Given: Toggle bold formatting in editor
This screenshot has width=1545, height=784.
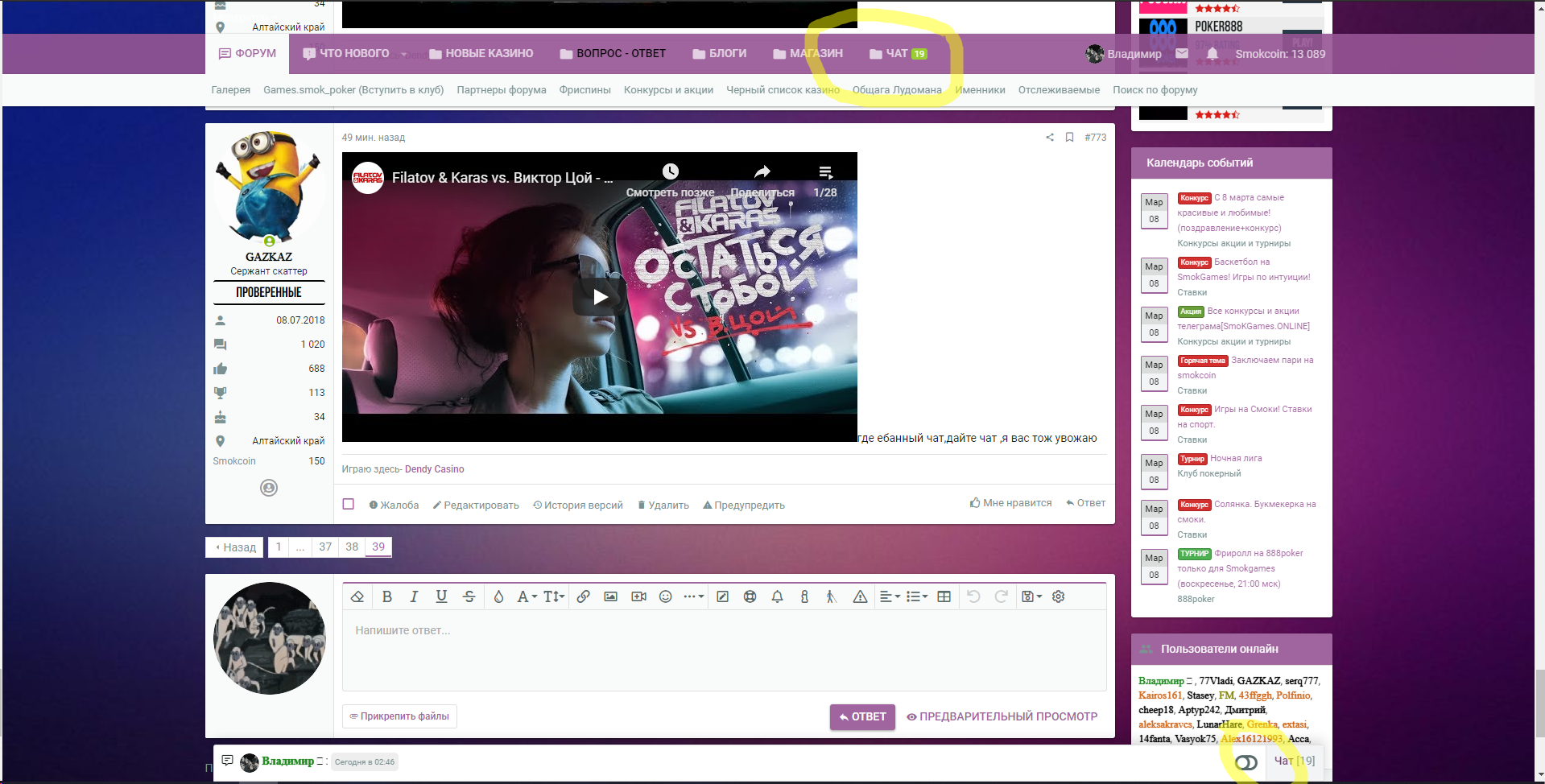Looking at the screenshot, I should 387,596.
